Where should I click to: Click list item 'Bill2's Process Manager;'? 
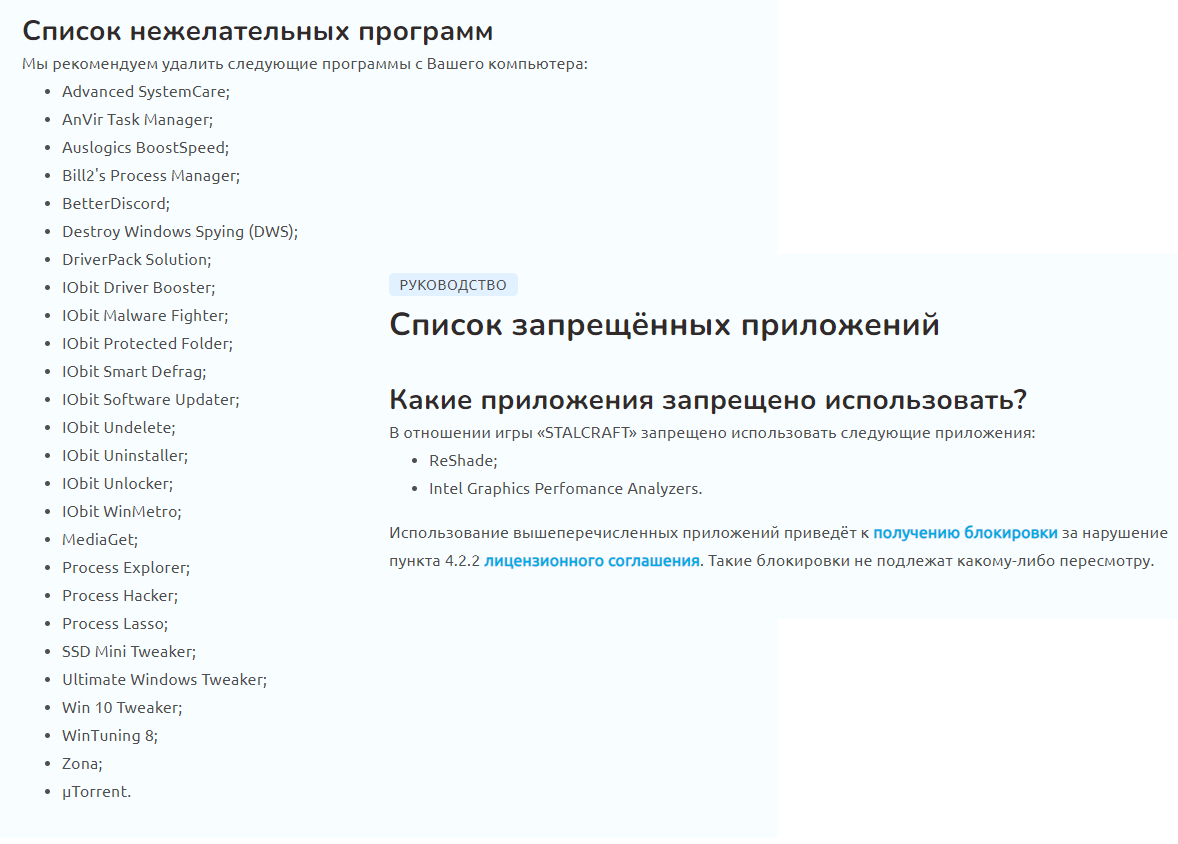click(x=151, y=176)
